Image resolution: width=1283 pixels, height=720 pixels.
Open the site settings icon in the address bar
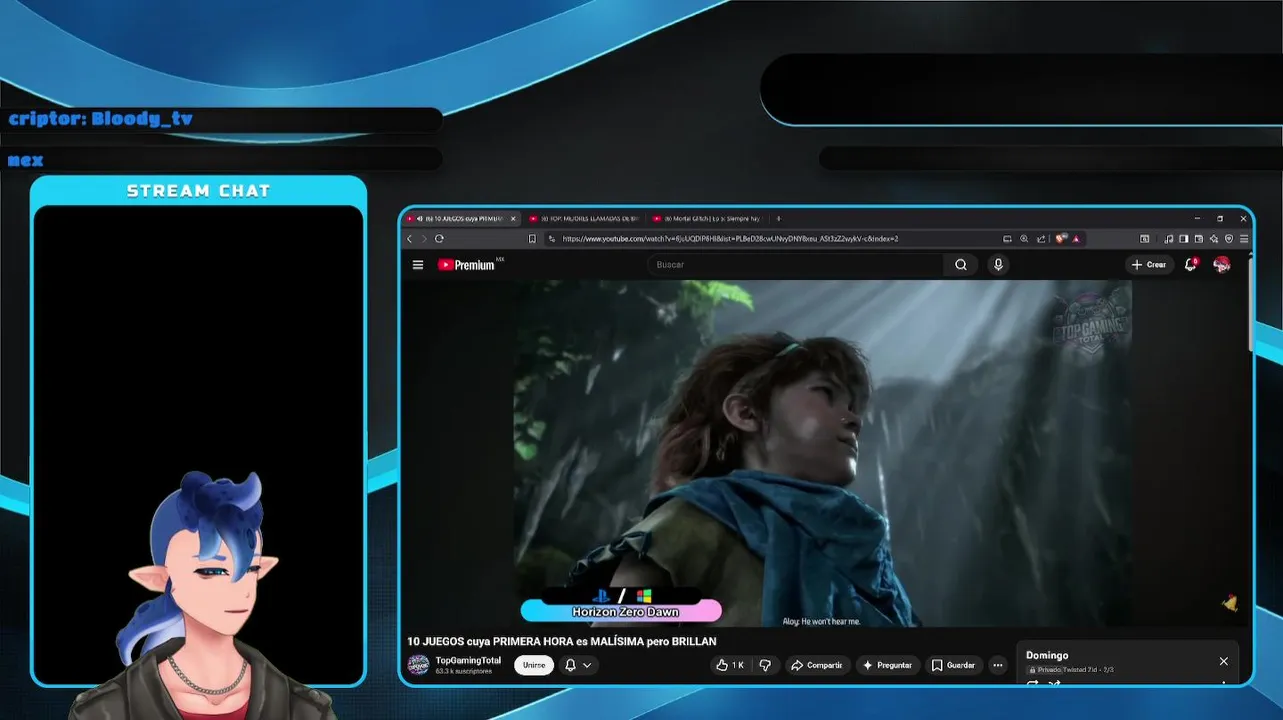552,239
